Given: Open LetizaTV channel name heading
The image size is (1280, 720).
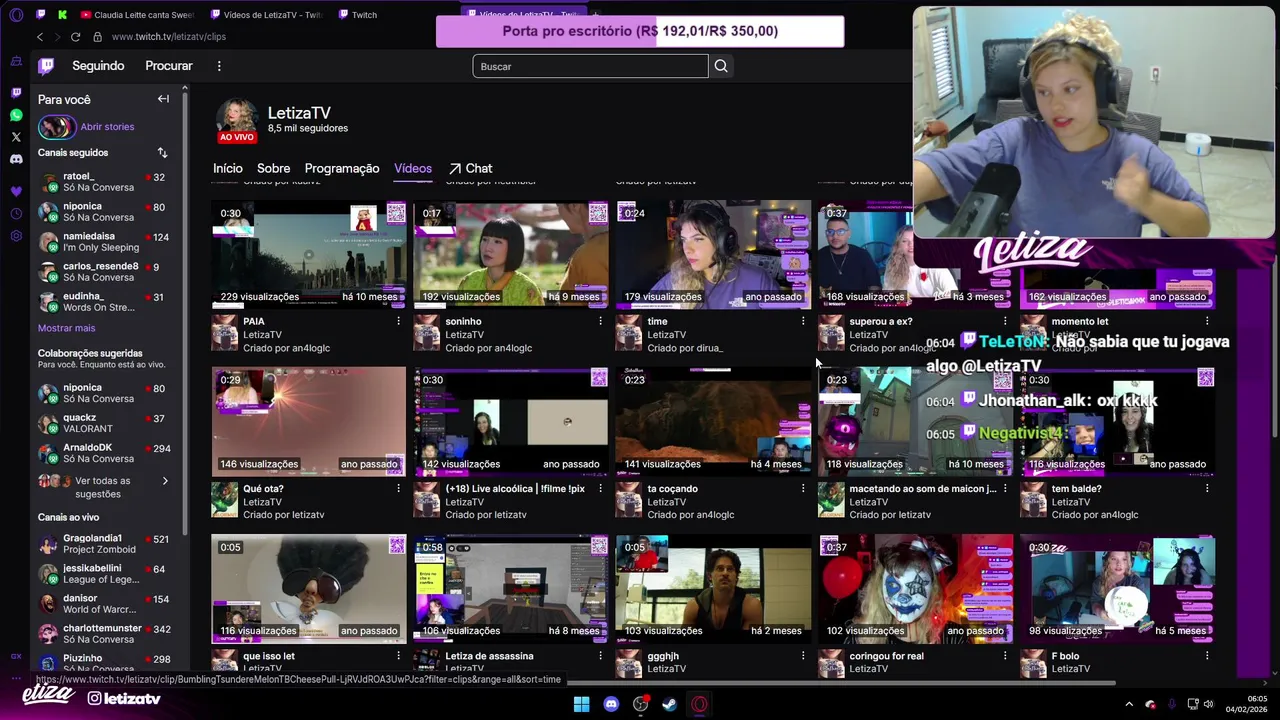Looking at the screenshot, I should pyautogui.click(x=299, y=113).
